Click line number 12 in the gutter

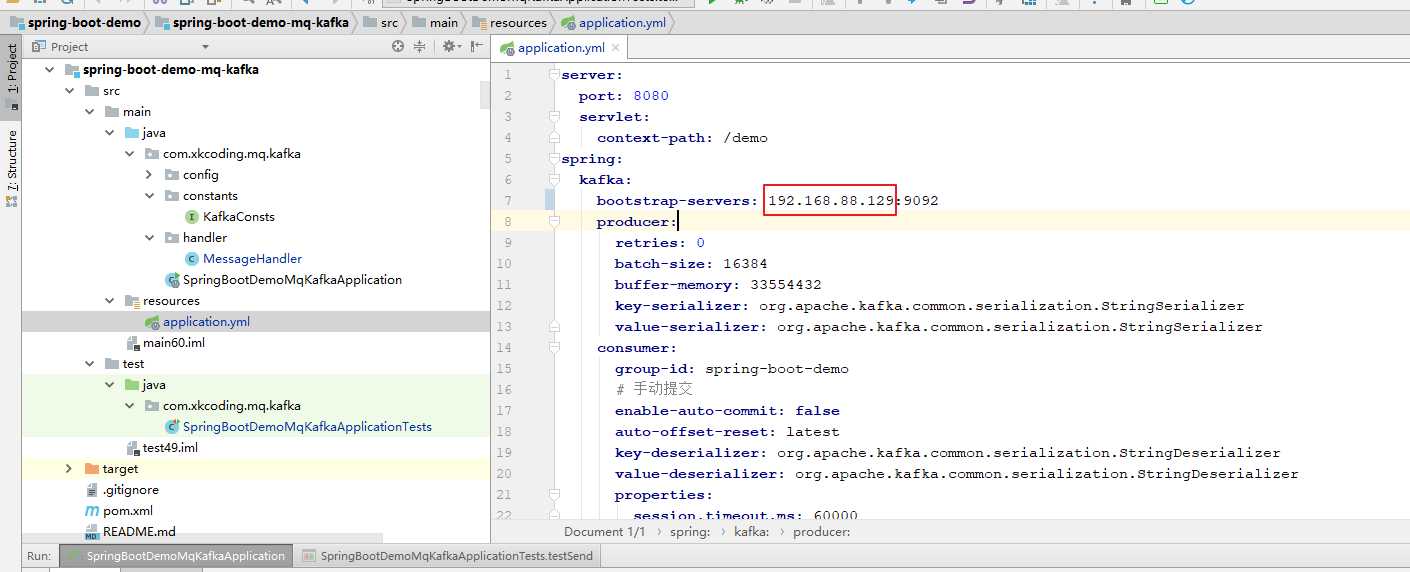pyautogui.click(x=503, y=306)
